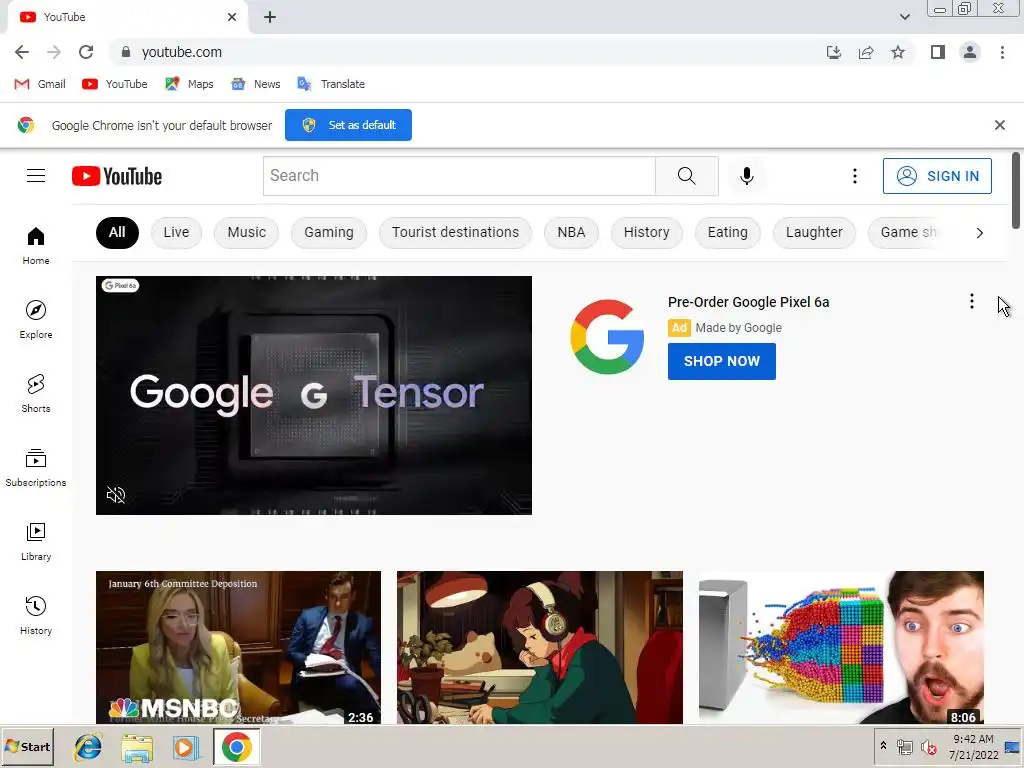Click the SHOP NOW ad button
The width and height of the screenshot is (1024, 768).
click(x=722, y=361)
